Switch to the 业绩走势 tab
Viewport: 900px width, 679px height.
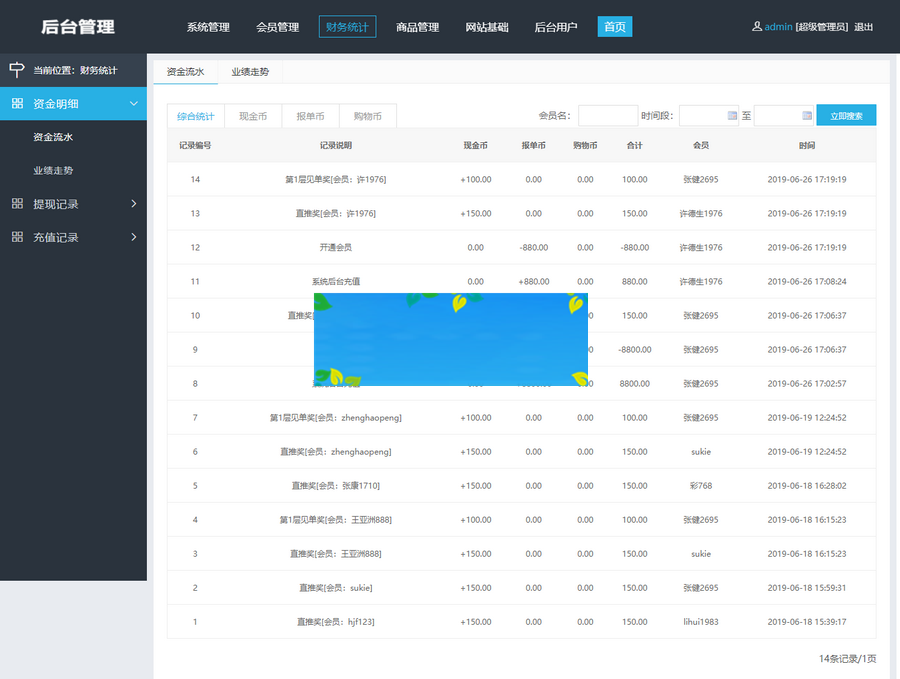250,72
